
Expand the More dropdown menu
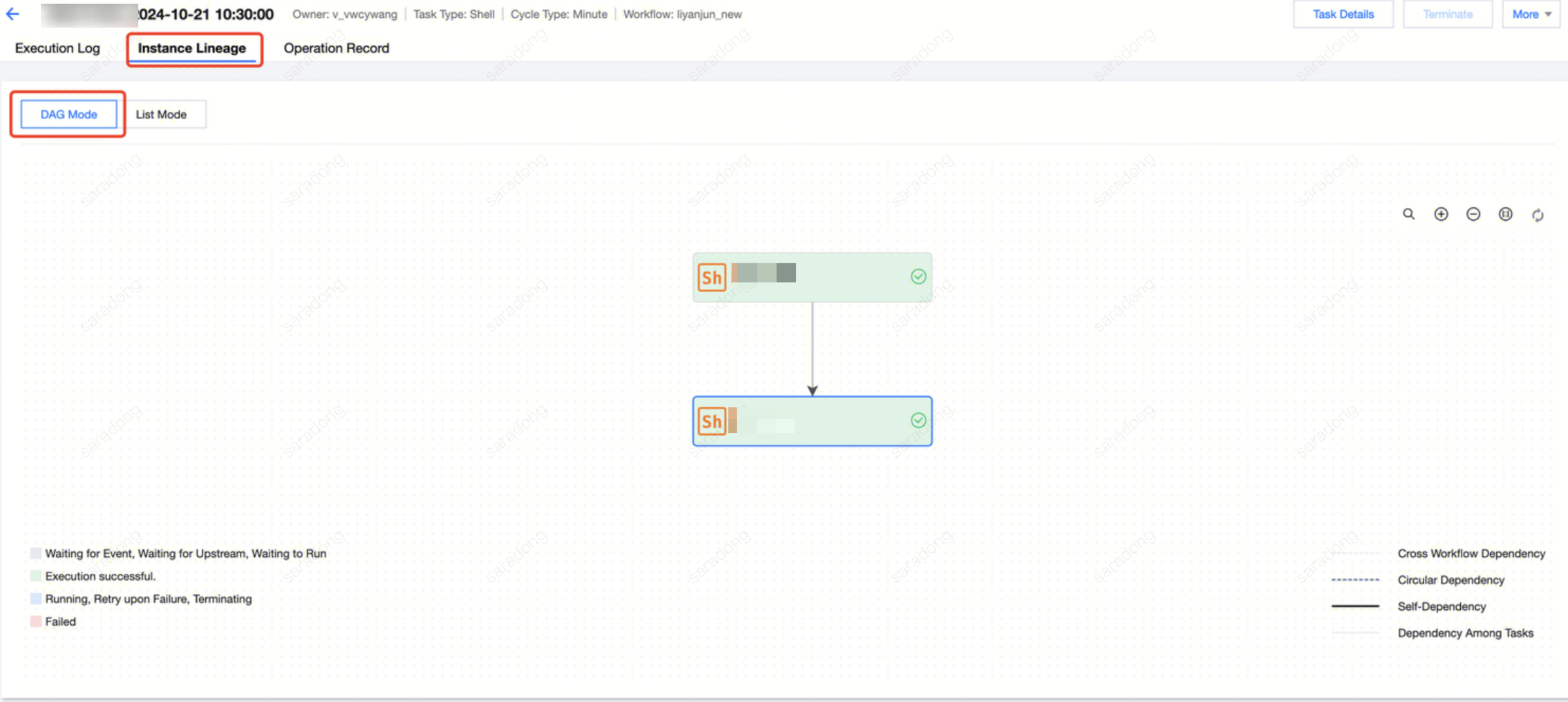coord(1531,14)
